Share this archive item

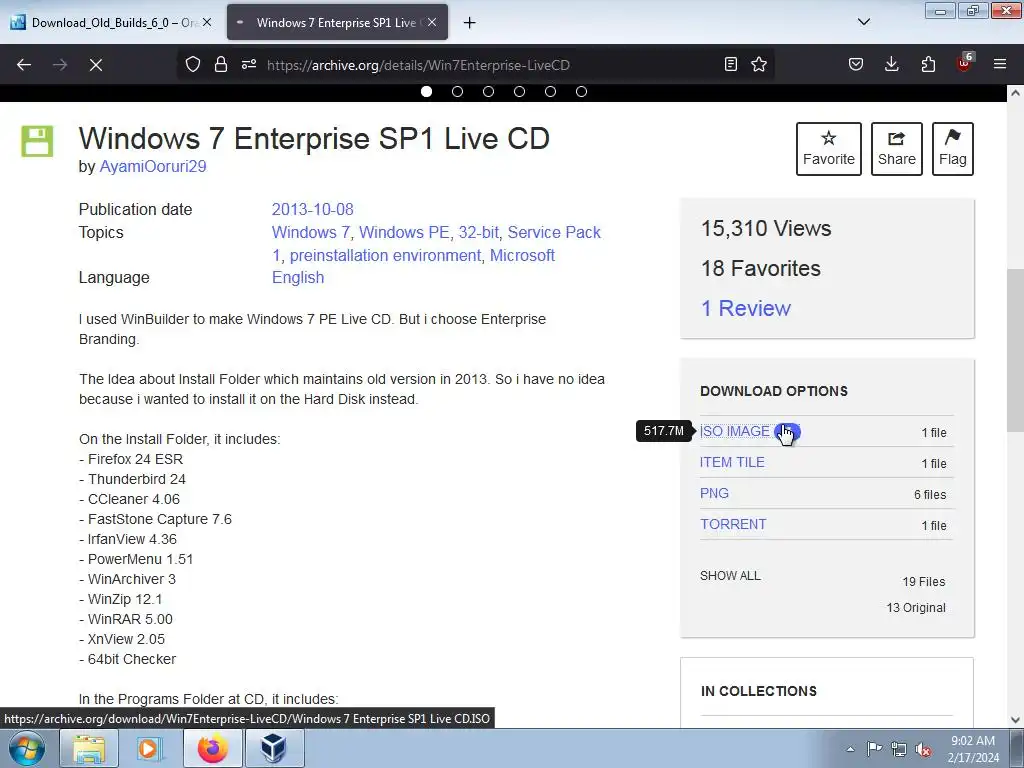(x=897, y=149)
